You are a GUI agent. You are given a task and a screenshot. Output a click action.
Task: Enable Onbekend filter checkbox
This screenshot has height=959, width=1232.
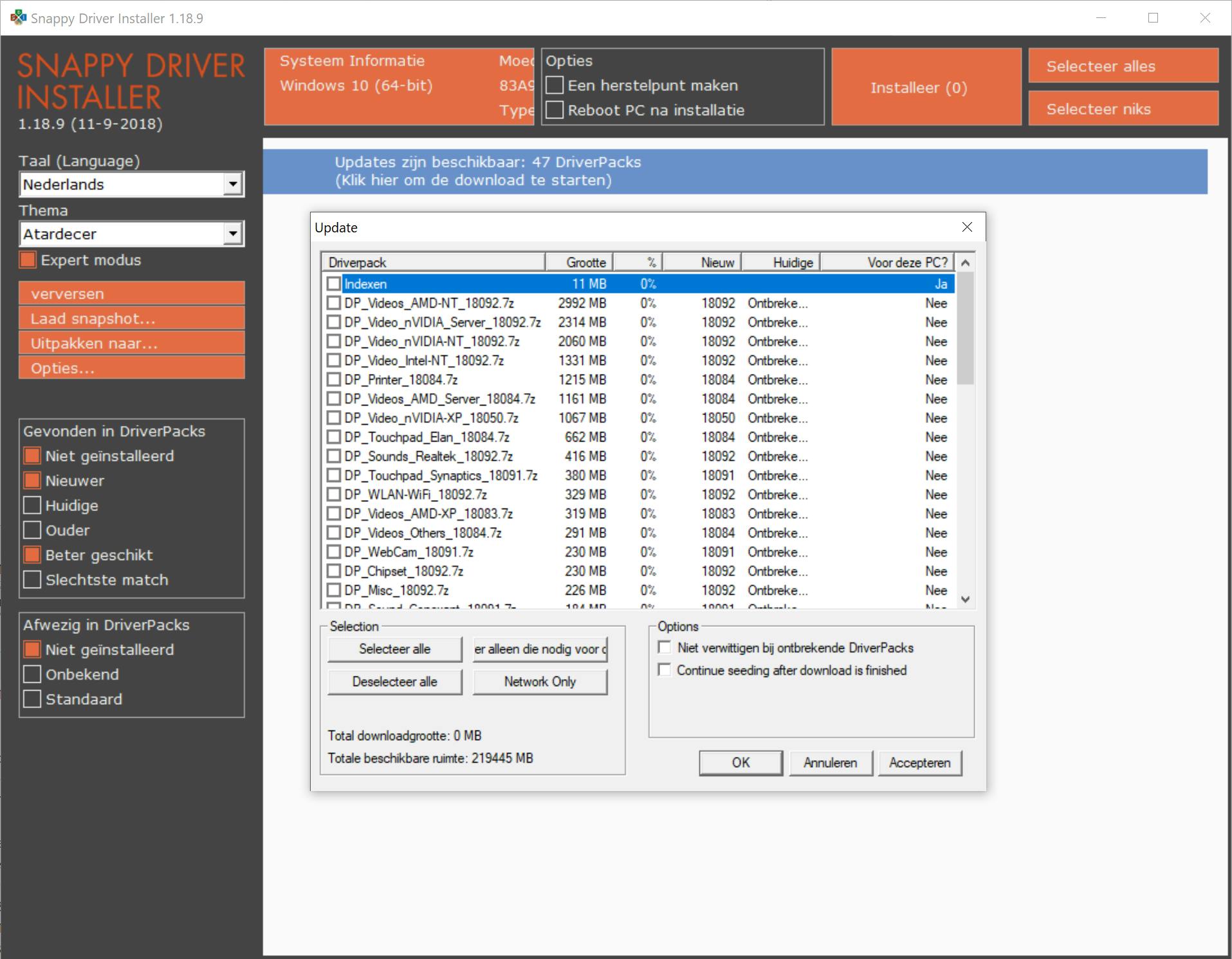pos(32,675)
